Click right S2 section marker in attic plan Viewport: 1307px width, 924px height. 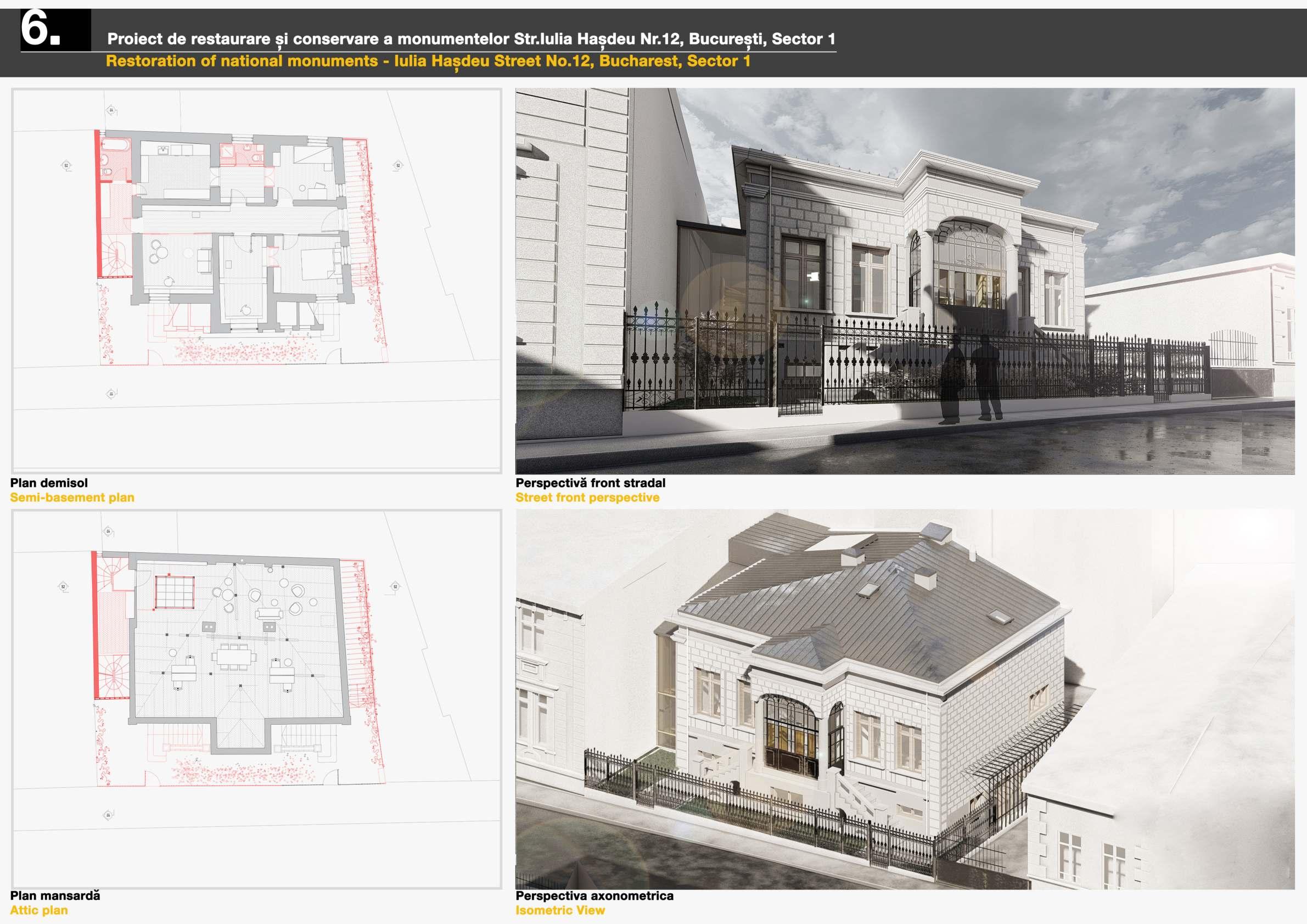395,586
